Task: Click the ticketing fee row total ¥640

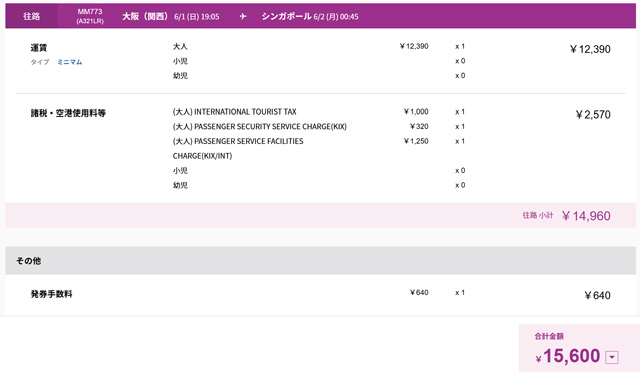Action: (x=597, y=295)
